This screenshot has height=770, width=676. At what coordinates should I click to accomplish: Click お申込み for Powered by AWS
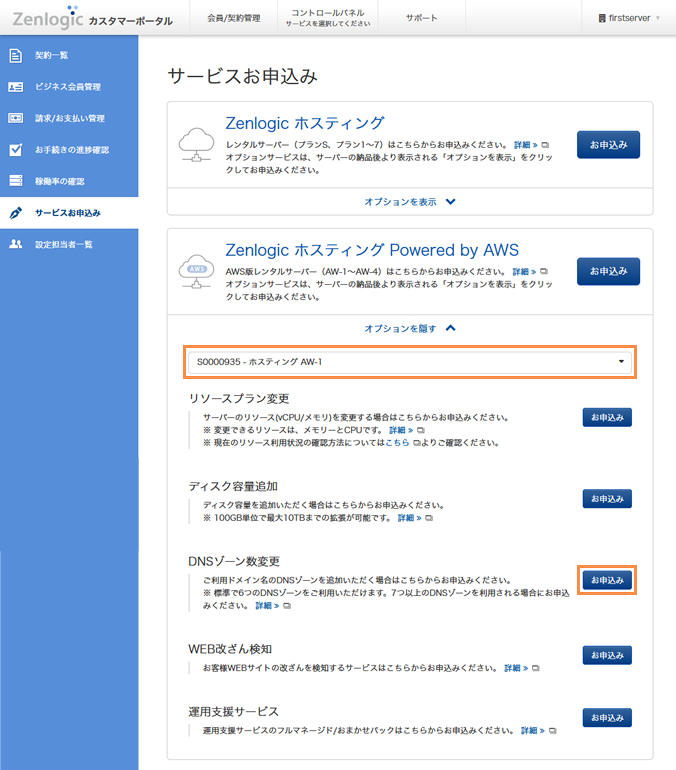(x=608, y=271)
